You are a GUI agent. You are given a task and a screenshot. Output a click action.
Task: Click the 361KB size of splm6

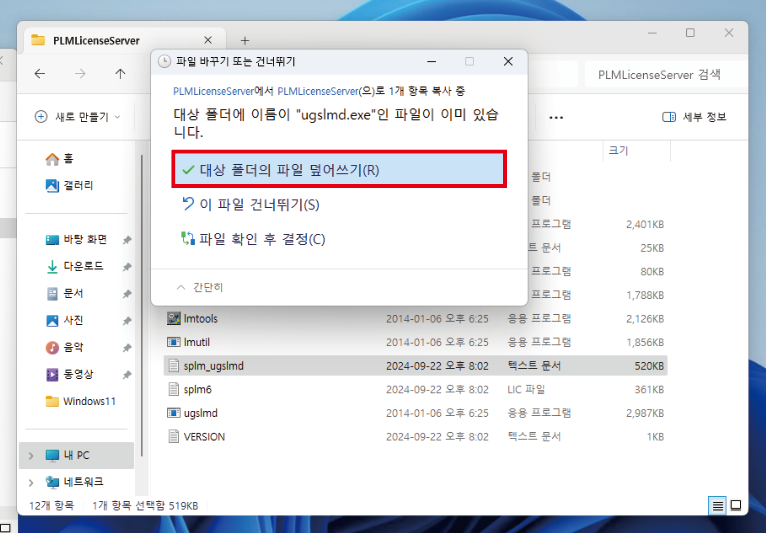point(649,390)
